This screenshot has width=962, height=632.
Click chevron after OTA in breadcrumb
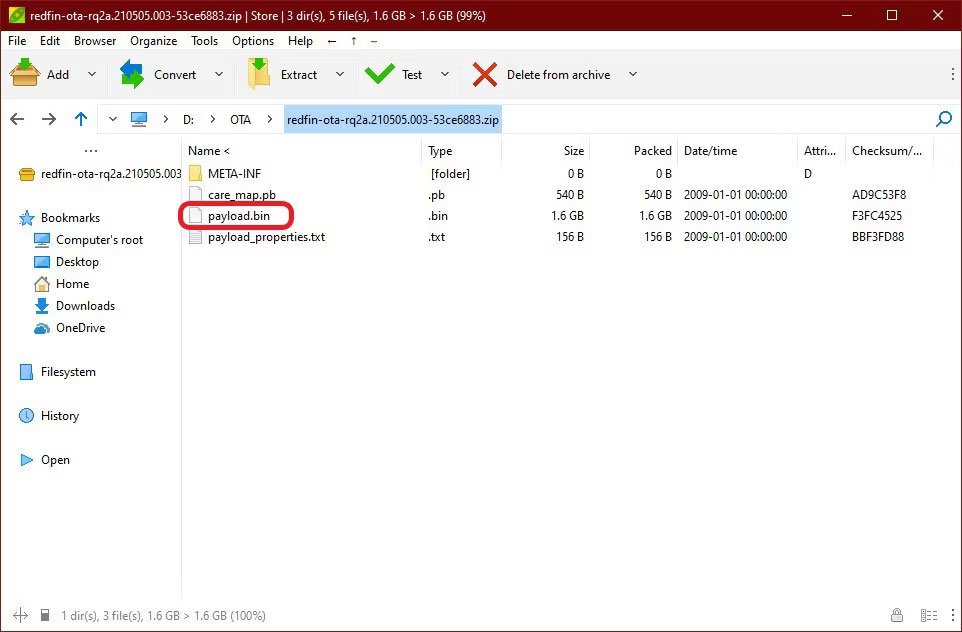269,119
